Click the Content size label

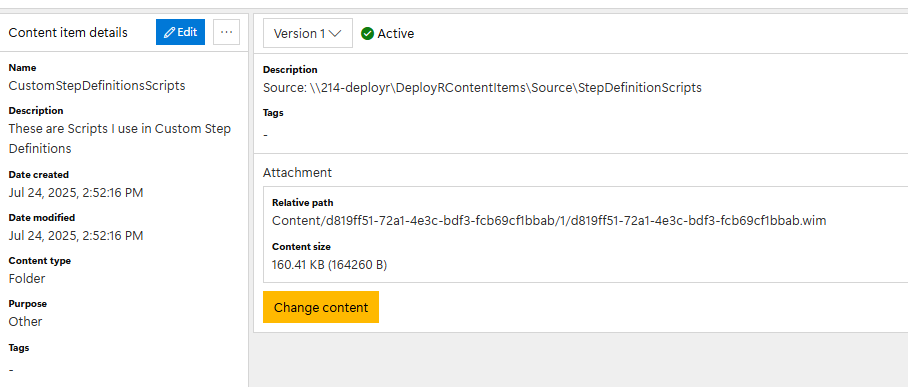(301, 247)
